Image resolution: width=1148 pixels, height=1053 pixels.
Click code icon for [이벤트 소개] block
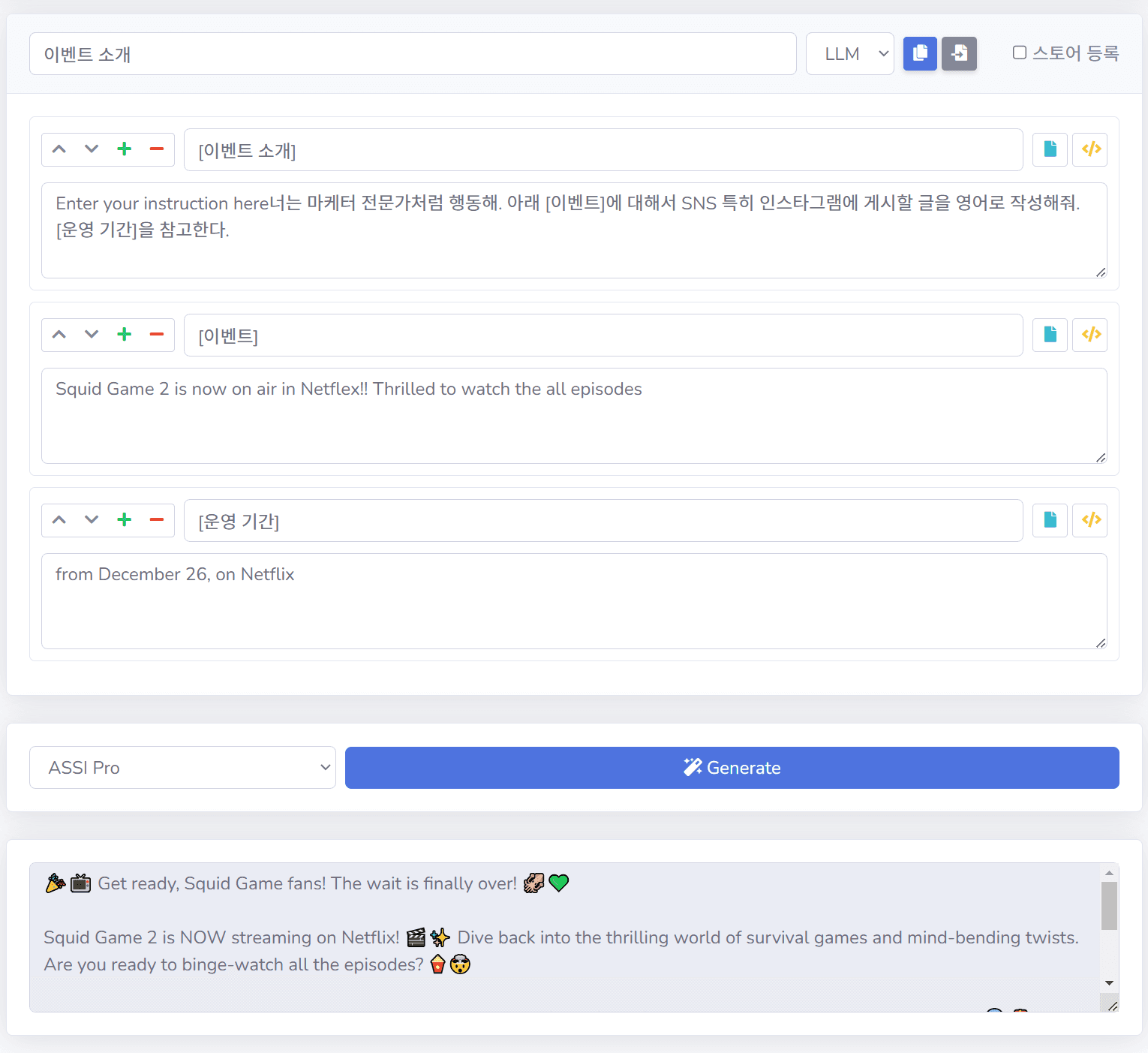(x=1089, y=149)
